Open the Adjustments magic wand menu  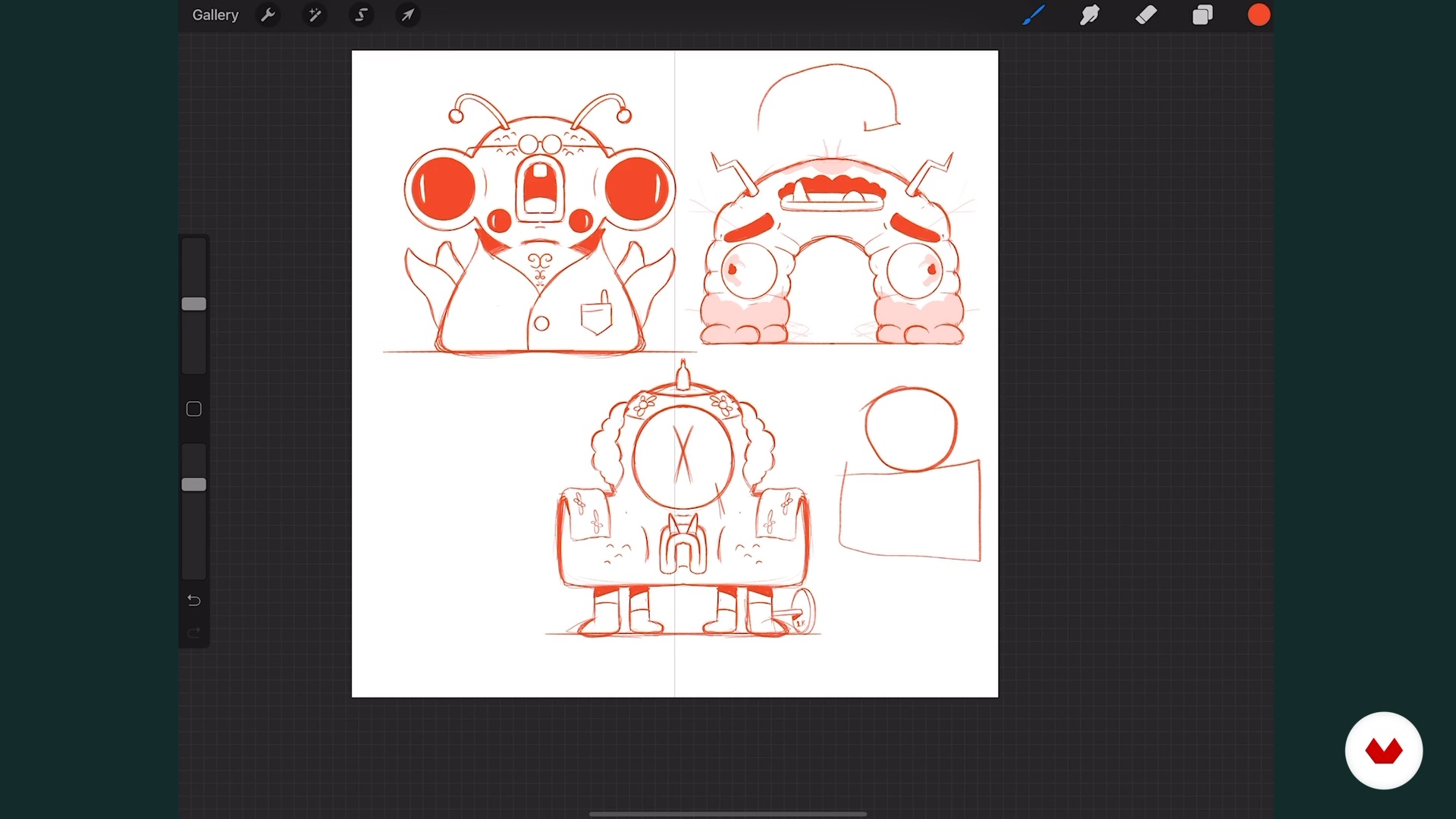[315, 15]
